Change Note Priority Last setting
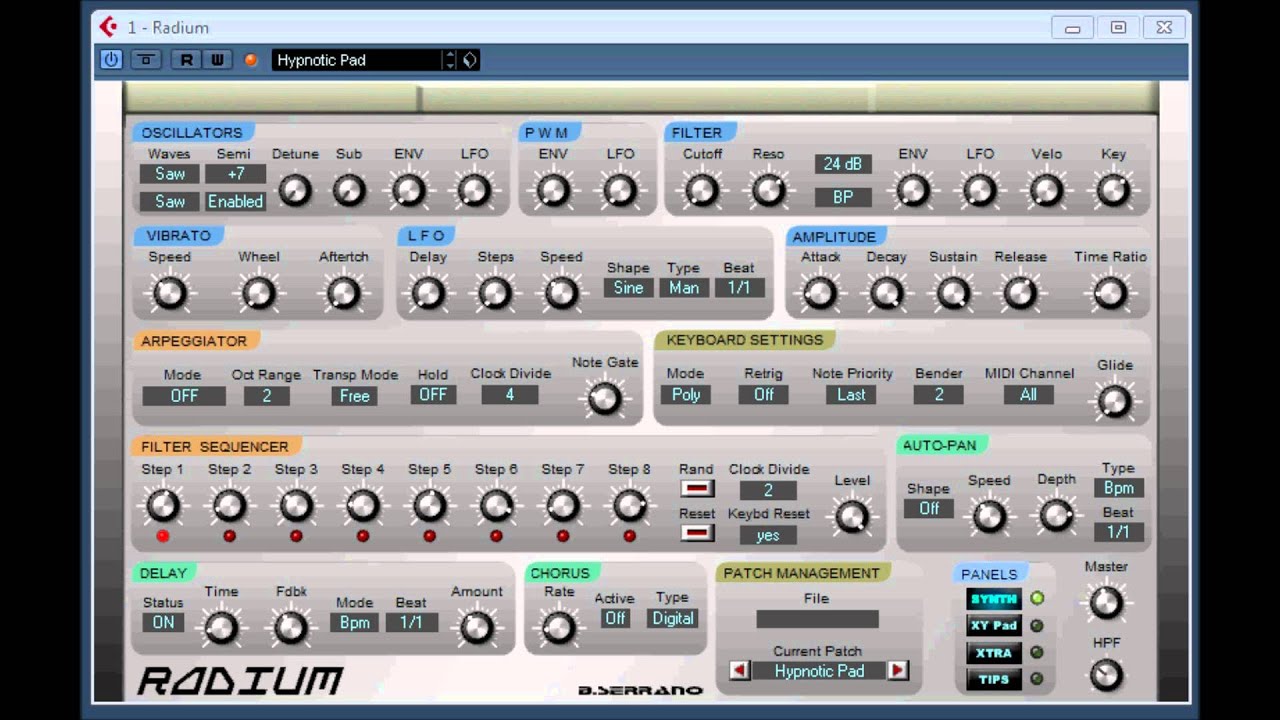 [x=852, y=395]
